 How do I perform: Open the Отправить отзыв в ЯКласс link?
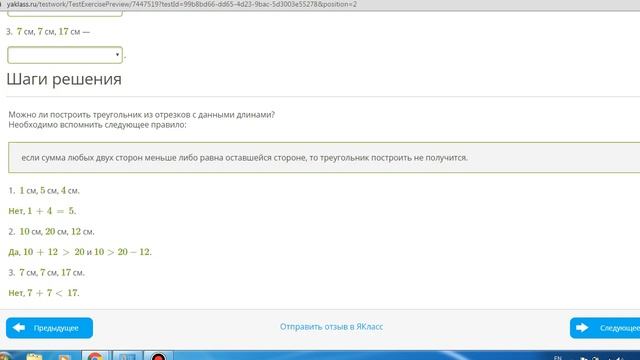[x=331, y=327]
